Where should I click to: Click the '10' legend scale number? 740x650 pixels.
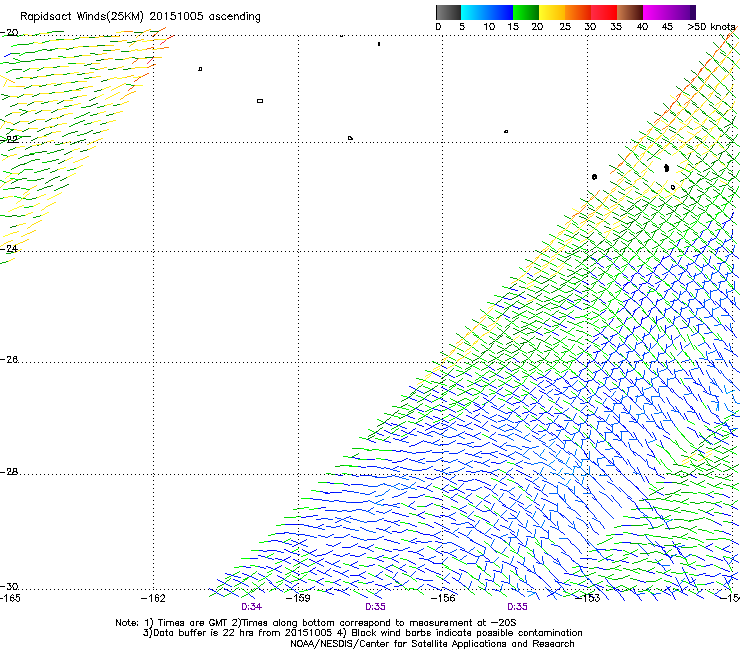tap(489, 27)
